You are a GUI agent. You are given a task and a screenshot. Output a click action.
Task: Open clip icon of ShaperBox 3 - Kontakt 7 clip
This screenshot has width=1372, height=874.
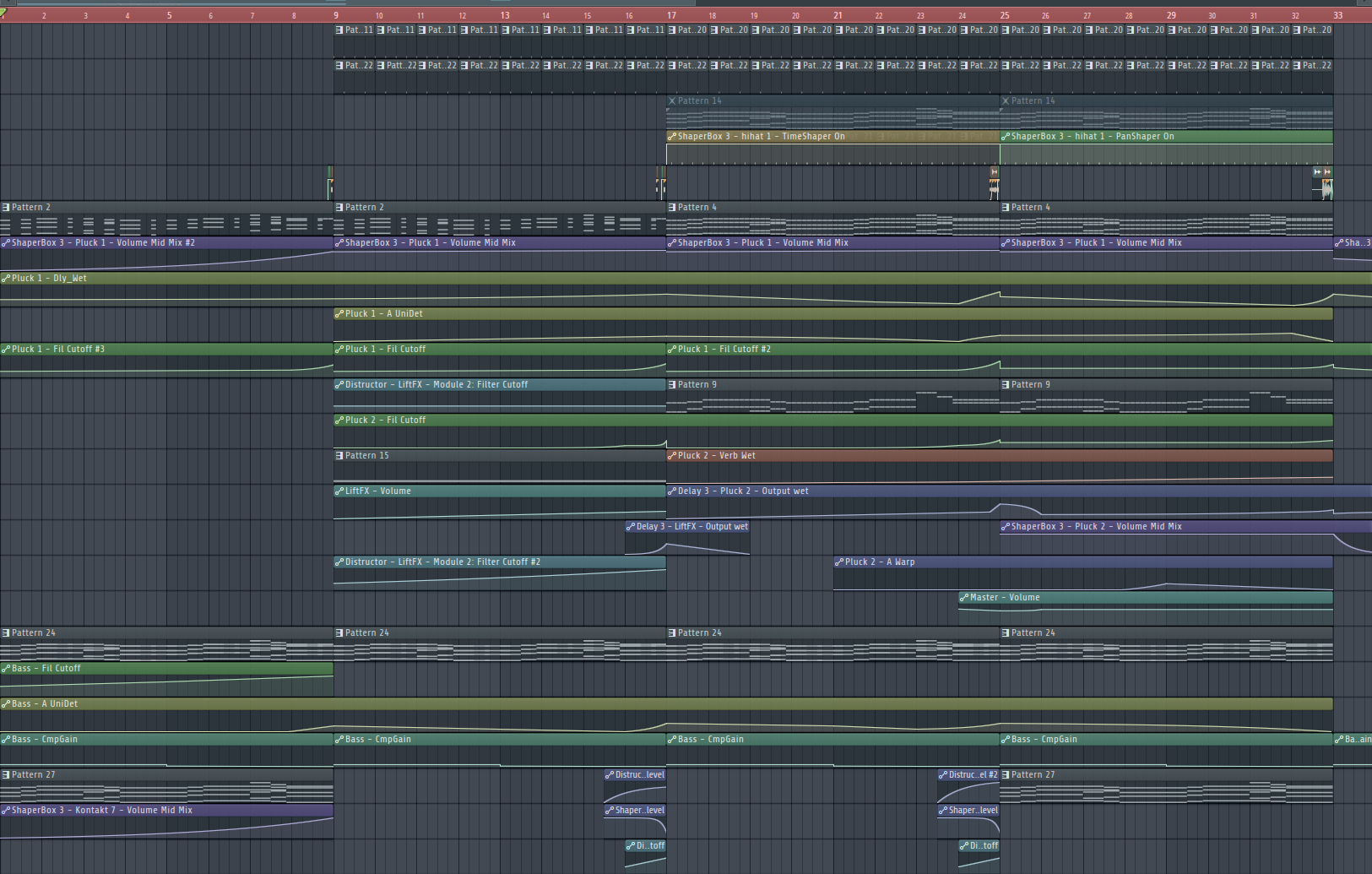click(x=6, y=810)
